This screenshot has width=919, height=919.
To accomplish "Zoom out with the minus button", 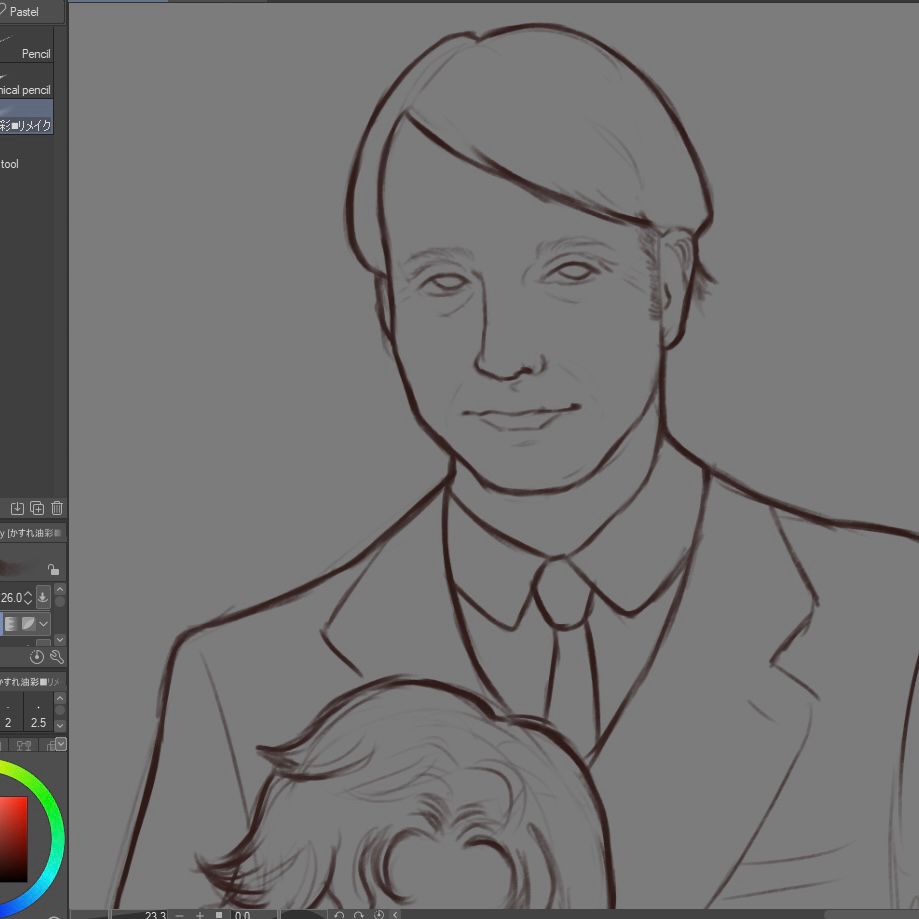I will (x=180, y=915).
